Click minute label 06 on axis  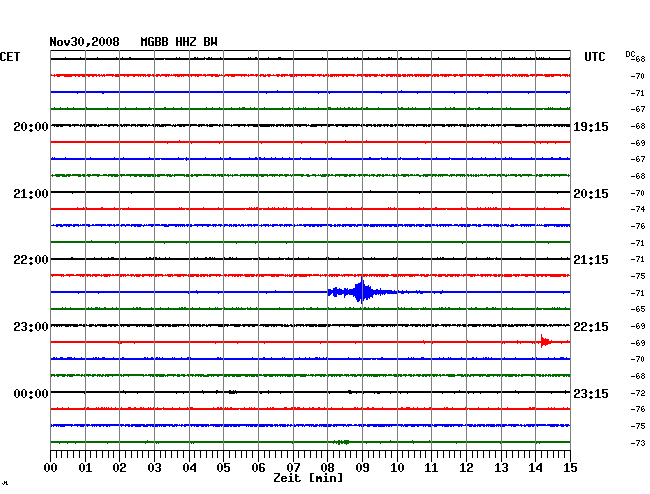[258, 467]
